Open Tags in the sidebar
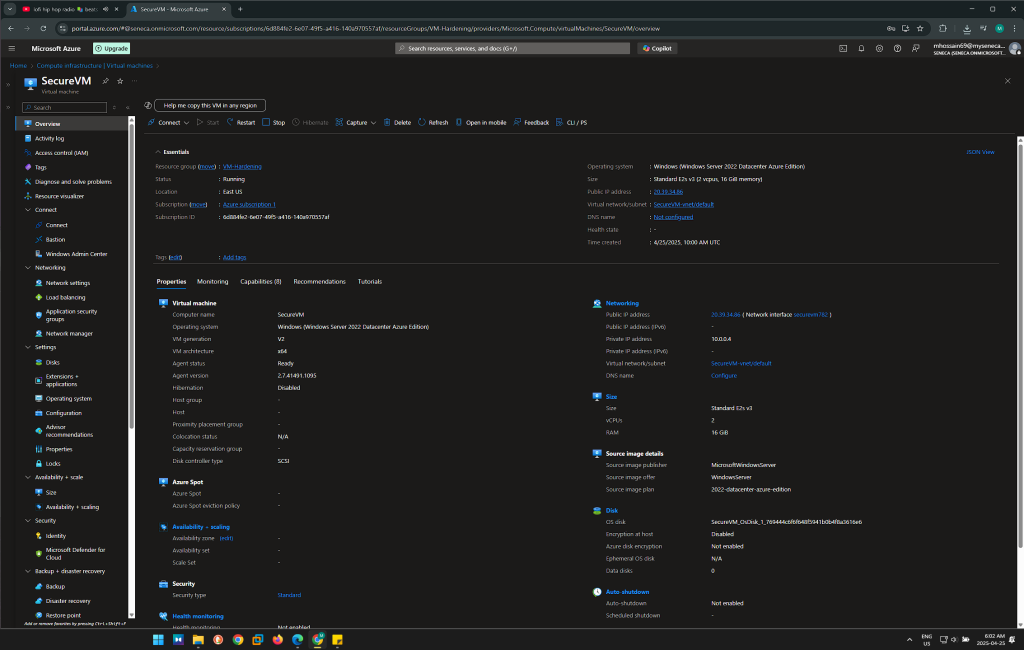 (x=40, y=167)
